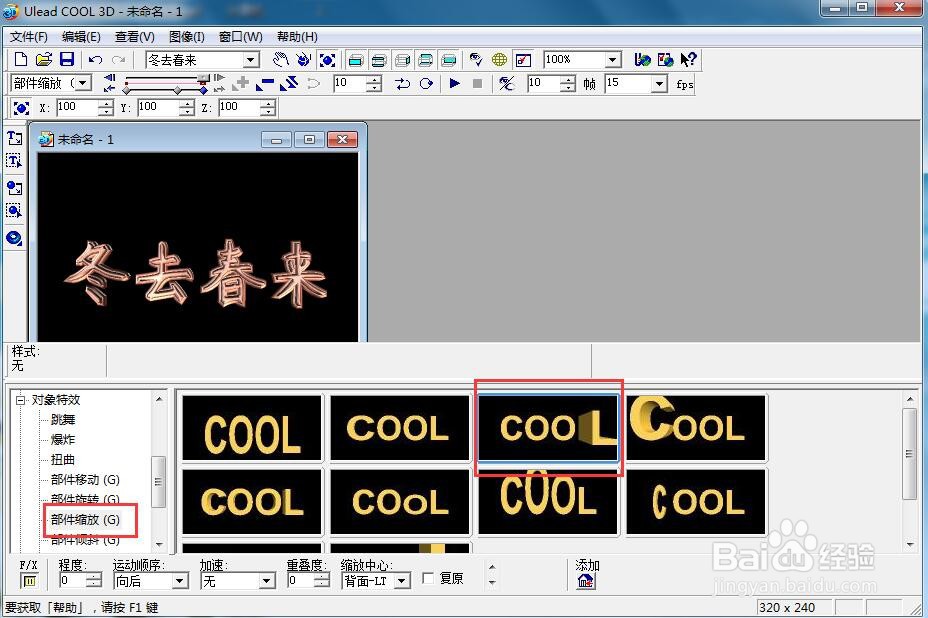This screenshot has width=928, height=618.
Task: Open the 加速 dropdown set to 无
Action: coord(267,581)
